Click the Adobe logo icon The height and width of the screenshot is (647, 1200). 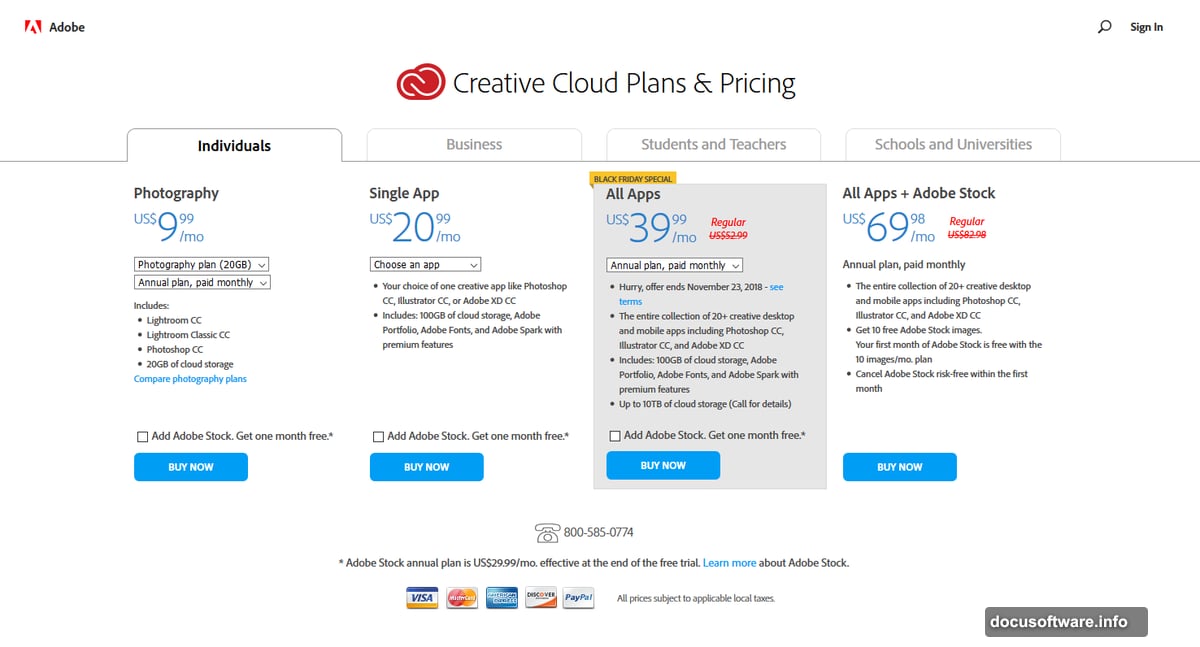32,27
